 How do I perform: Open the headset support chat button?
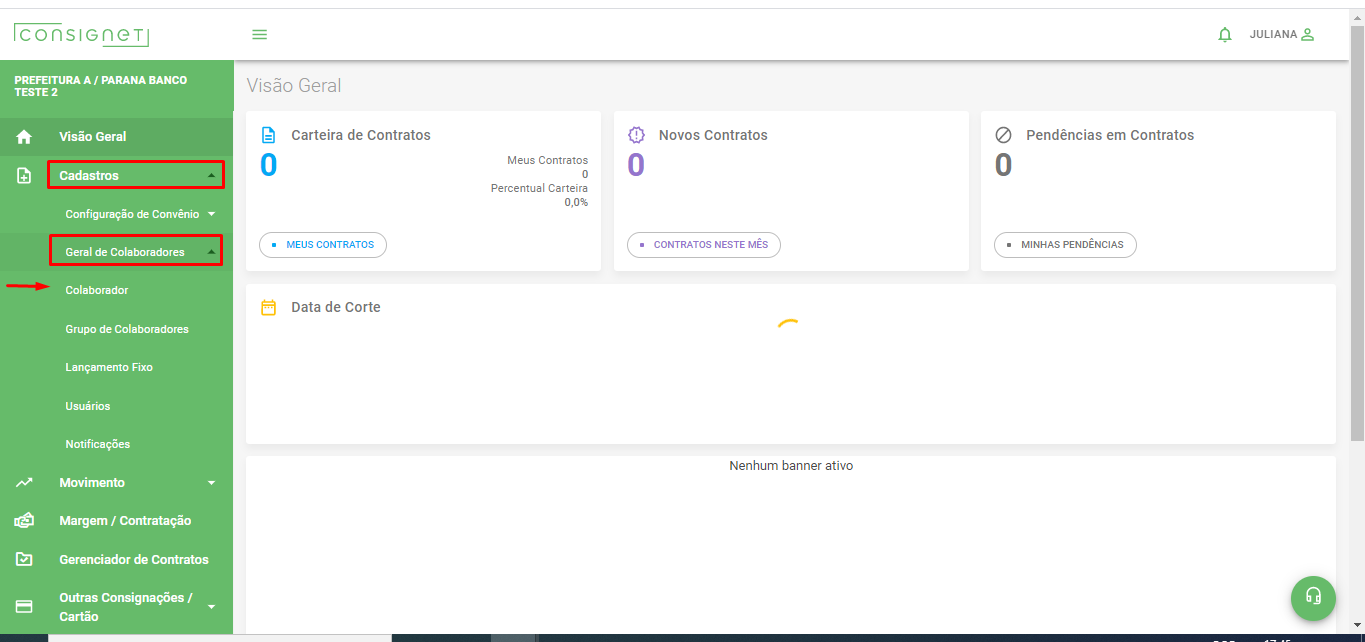pos(1314,597)
